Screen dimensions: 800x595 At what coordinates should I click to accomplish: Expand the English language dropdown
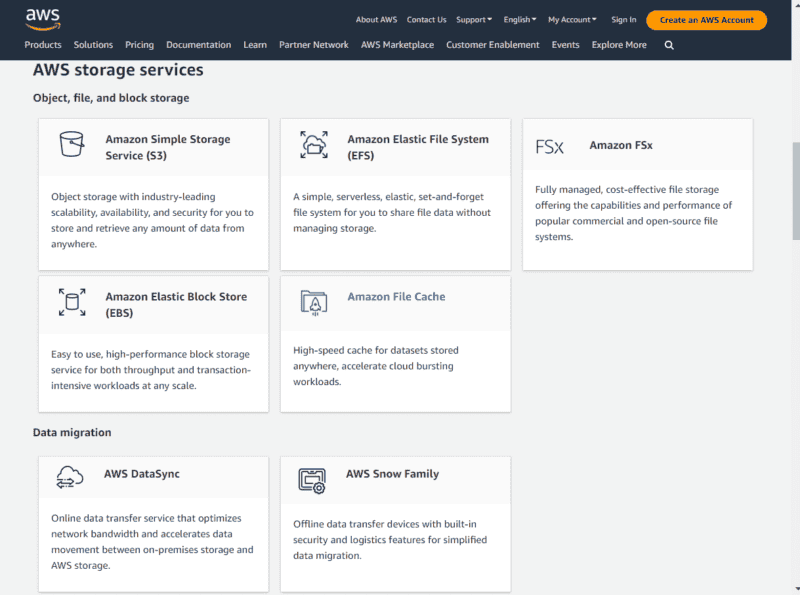519,19
